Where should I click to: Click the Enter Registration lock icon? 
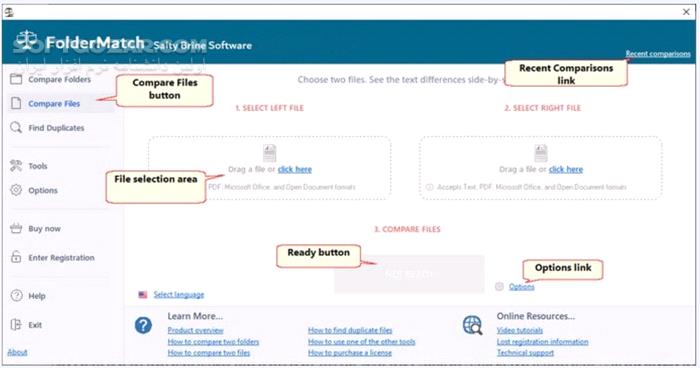[x=16, y=257]
